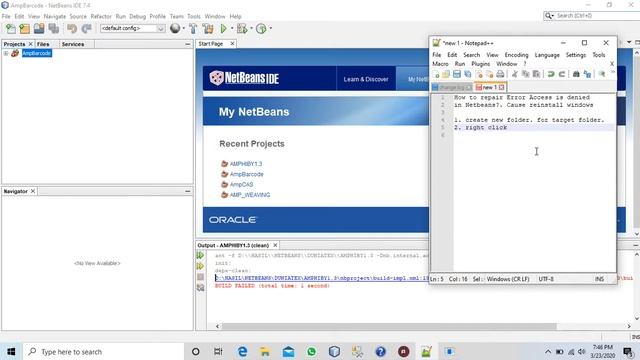
Task: Click the stop icon in Output panel
Action: point(200,277)
